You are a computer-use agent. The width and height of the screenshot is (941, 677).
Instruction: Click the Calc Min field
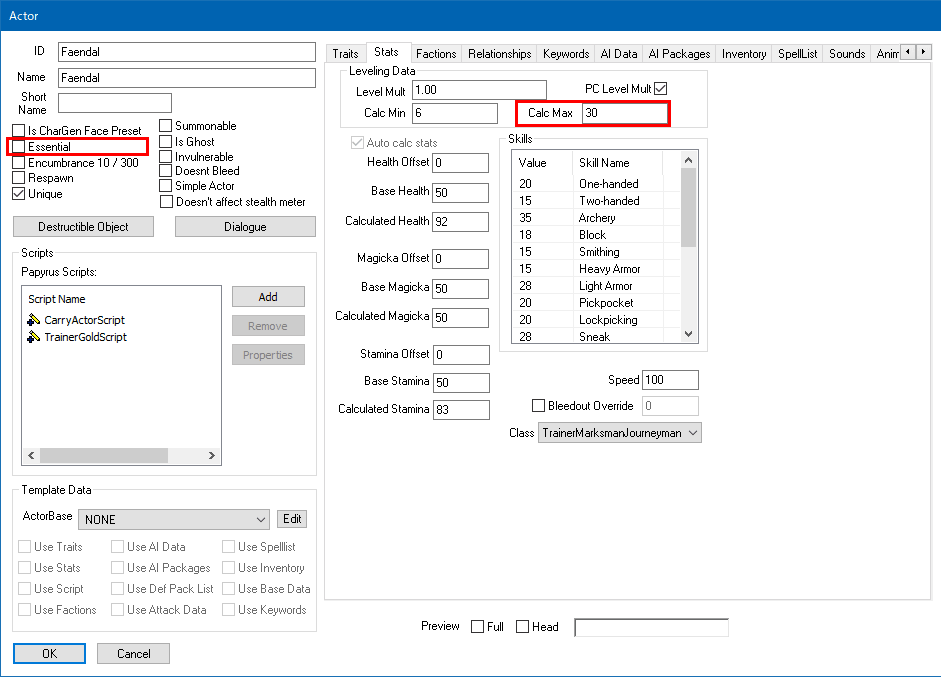(455, 113)
